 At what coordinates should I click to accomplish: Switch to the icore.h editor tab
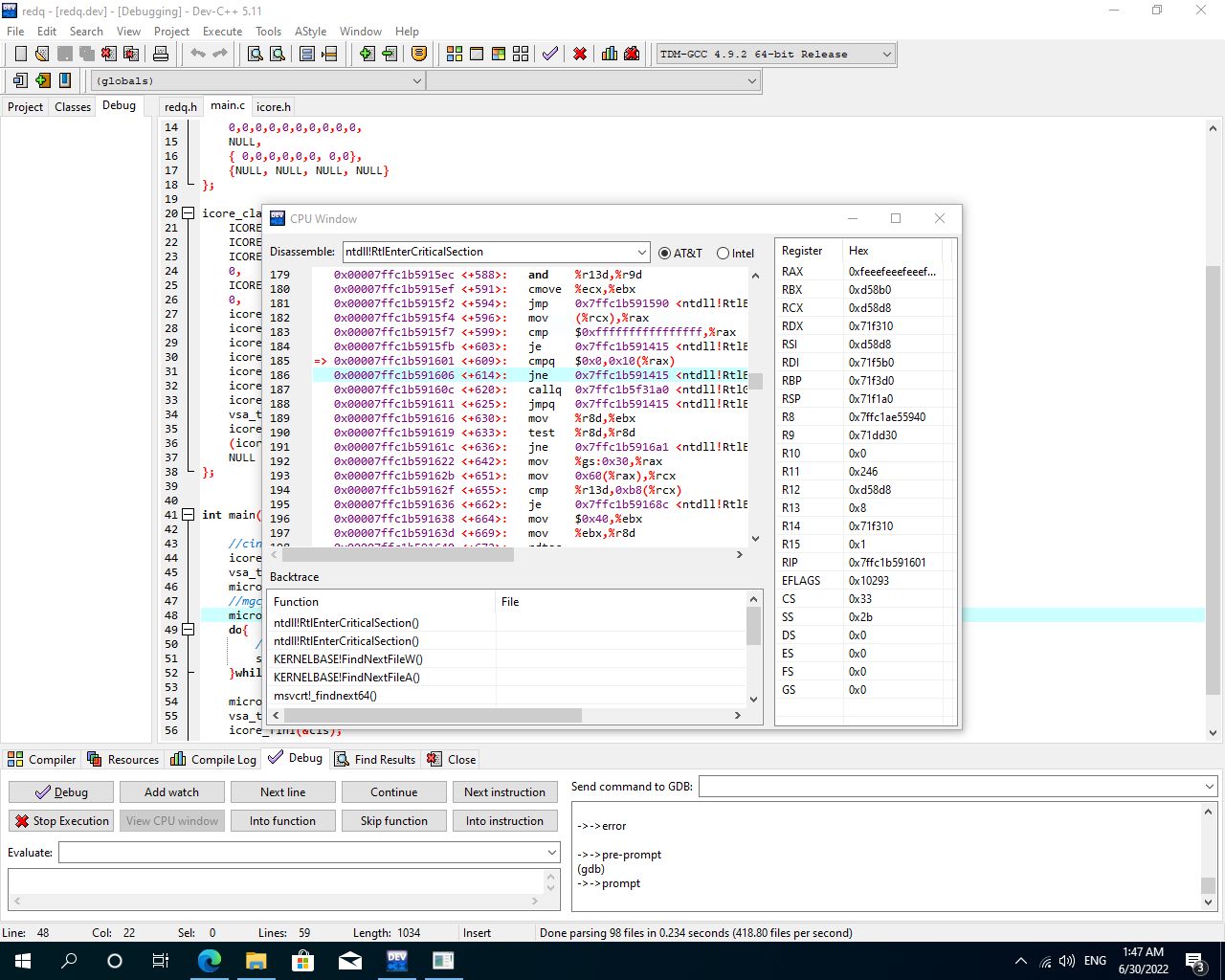(273, 106)
